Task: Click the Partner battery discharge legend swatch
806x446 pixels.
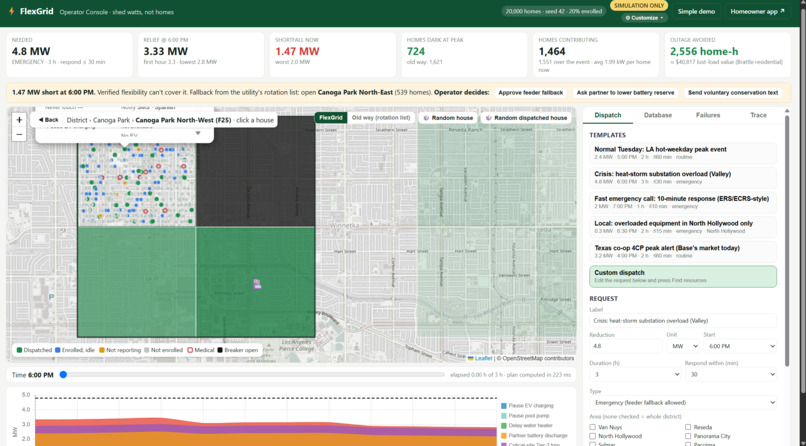Action: (x=504, y=436)
